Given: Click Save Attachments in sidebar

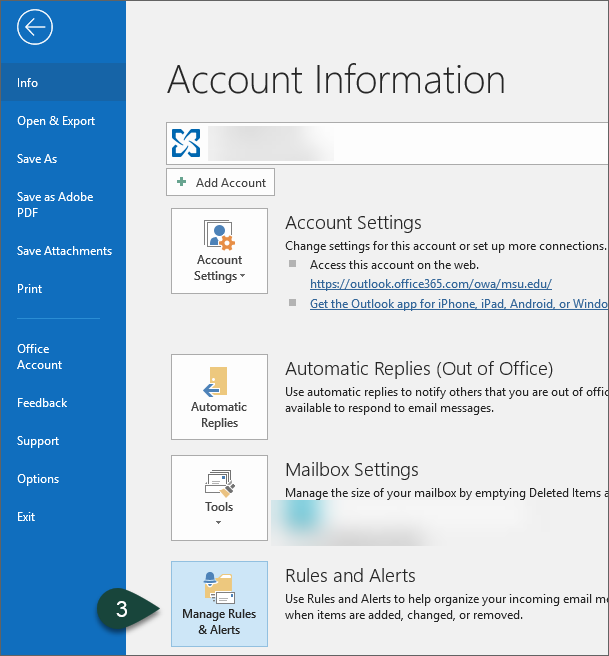Looking at the screenshot, I should 64,251.
